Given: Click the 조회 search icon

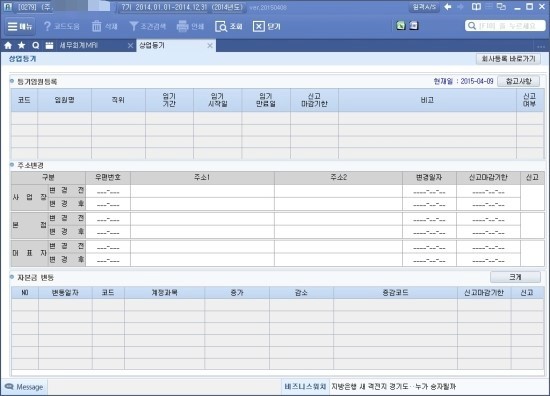Looking at the screenshot, I should [x=221, y=27].
